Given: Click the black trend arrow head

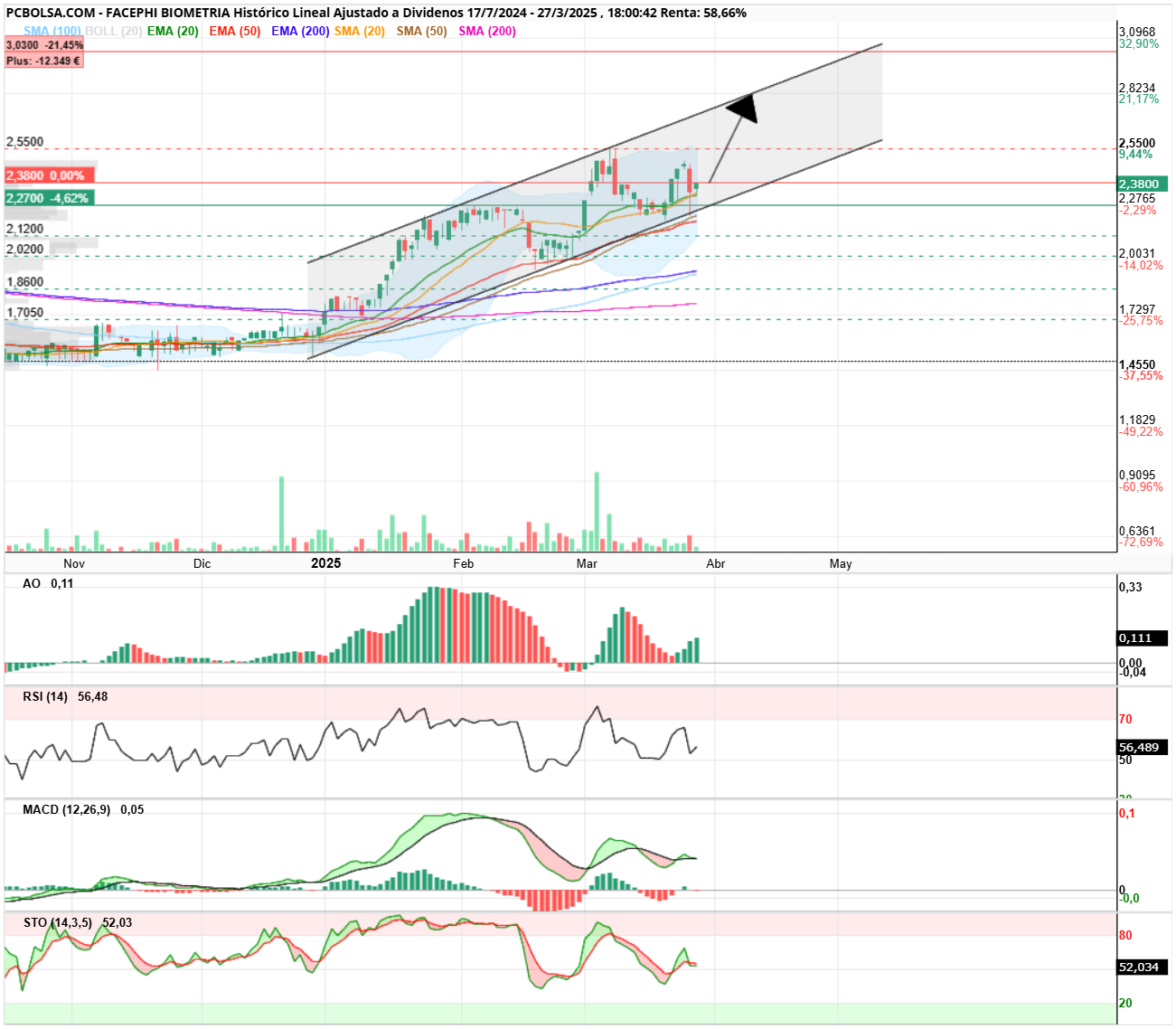Looking at the screenshot, I should point(743,108).
